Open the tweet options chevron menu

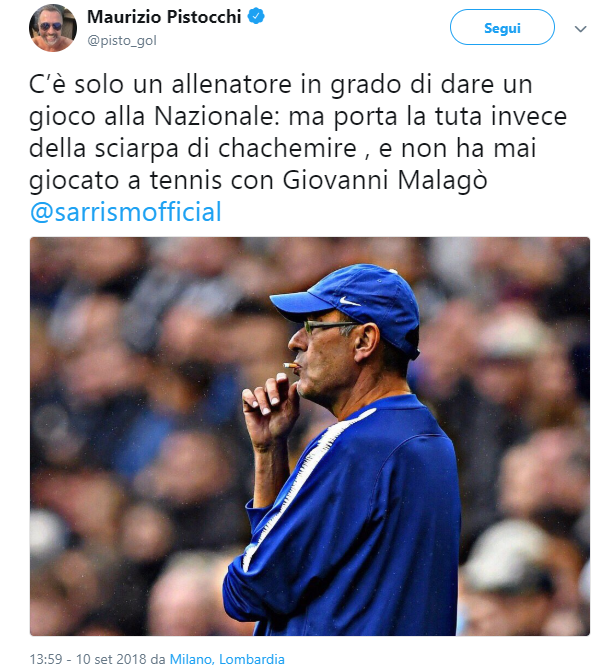(581, 29)
